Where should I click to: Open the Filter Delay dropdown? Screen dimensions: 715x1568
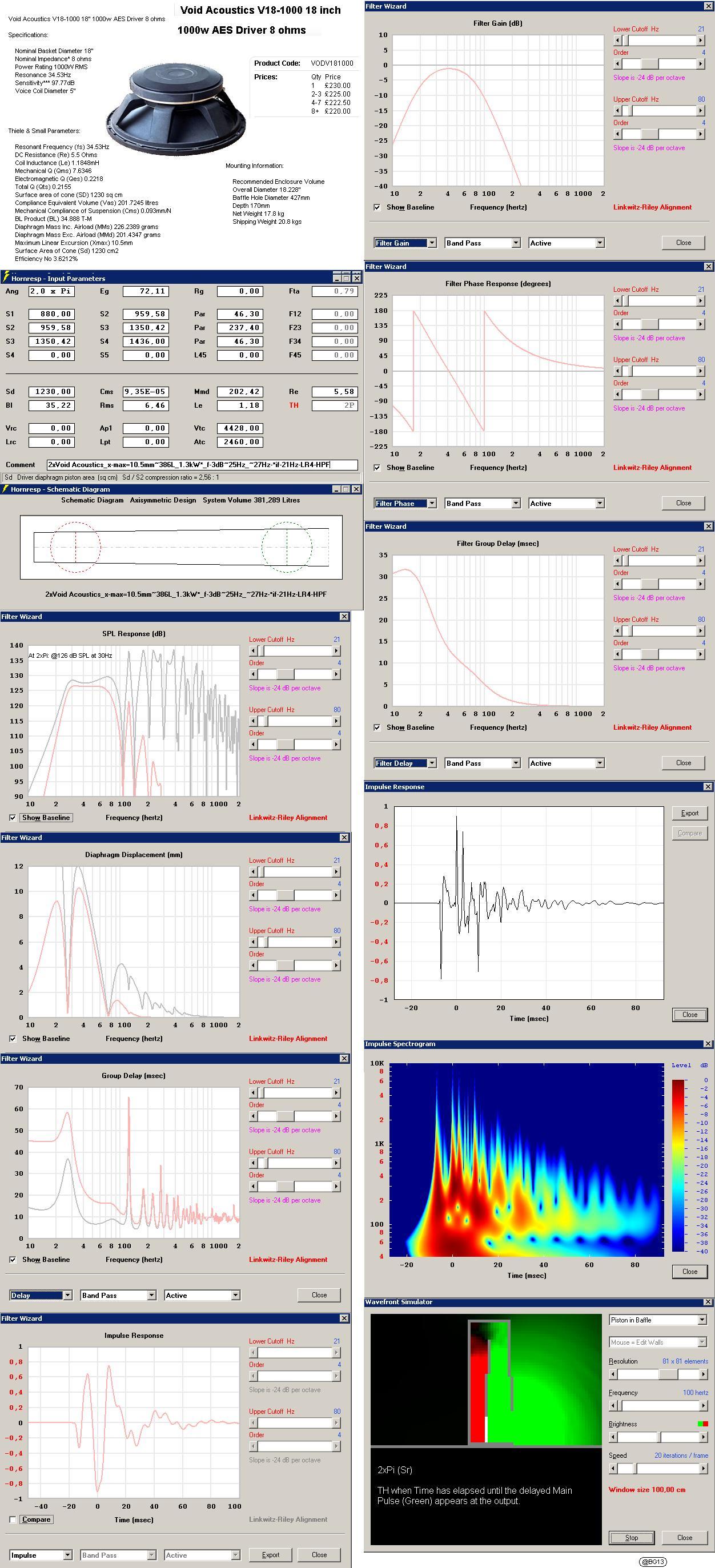coord(405,763)
